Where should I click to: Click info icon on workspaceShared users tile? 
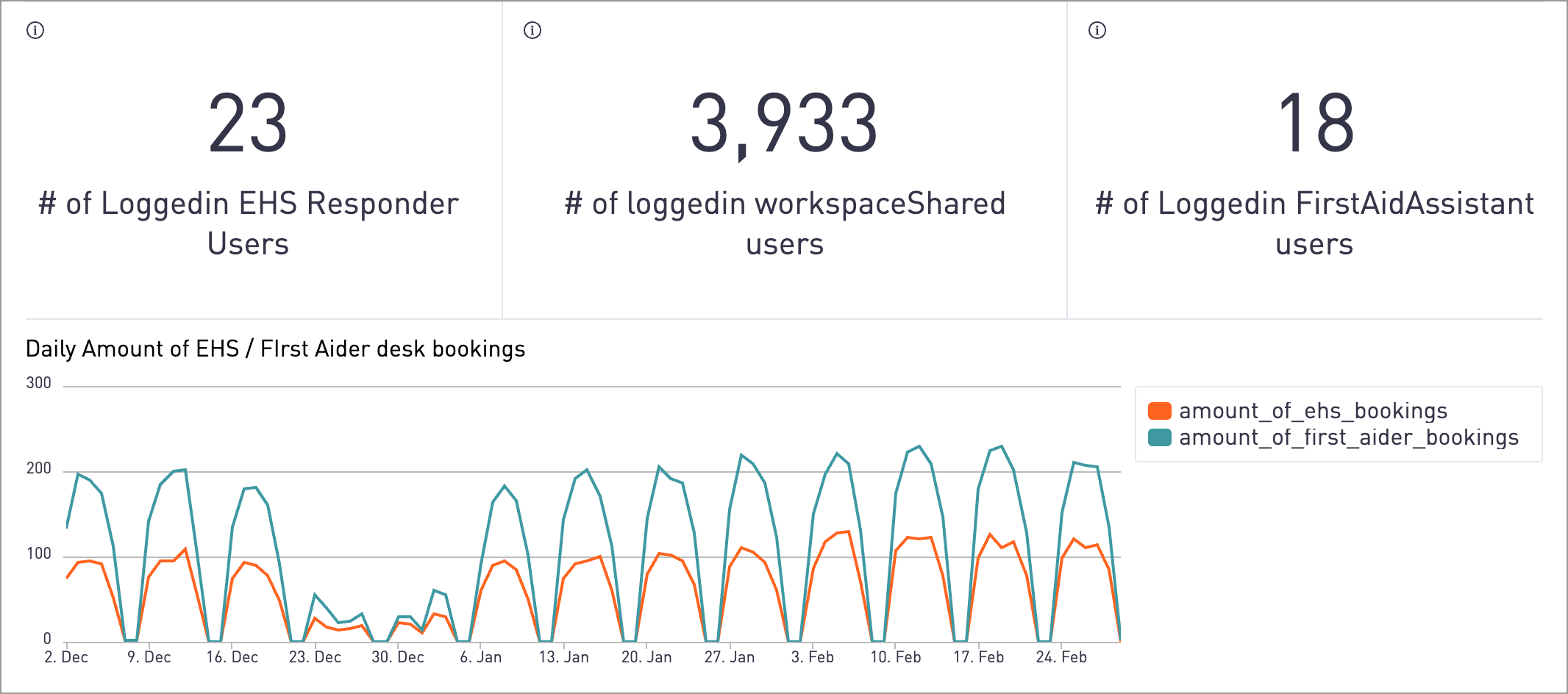532,30
